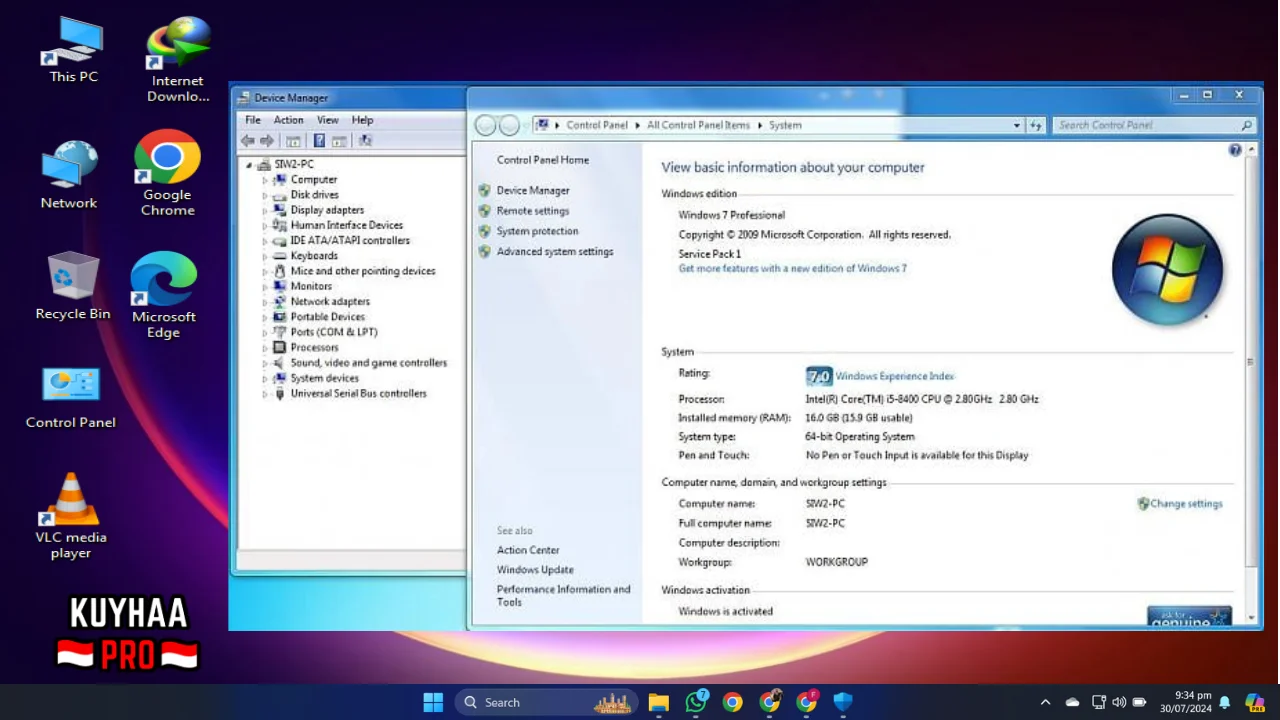Click Change settings for computer name

pos(1186,504)
